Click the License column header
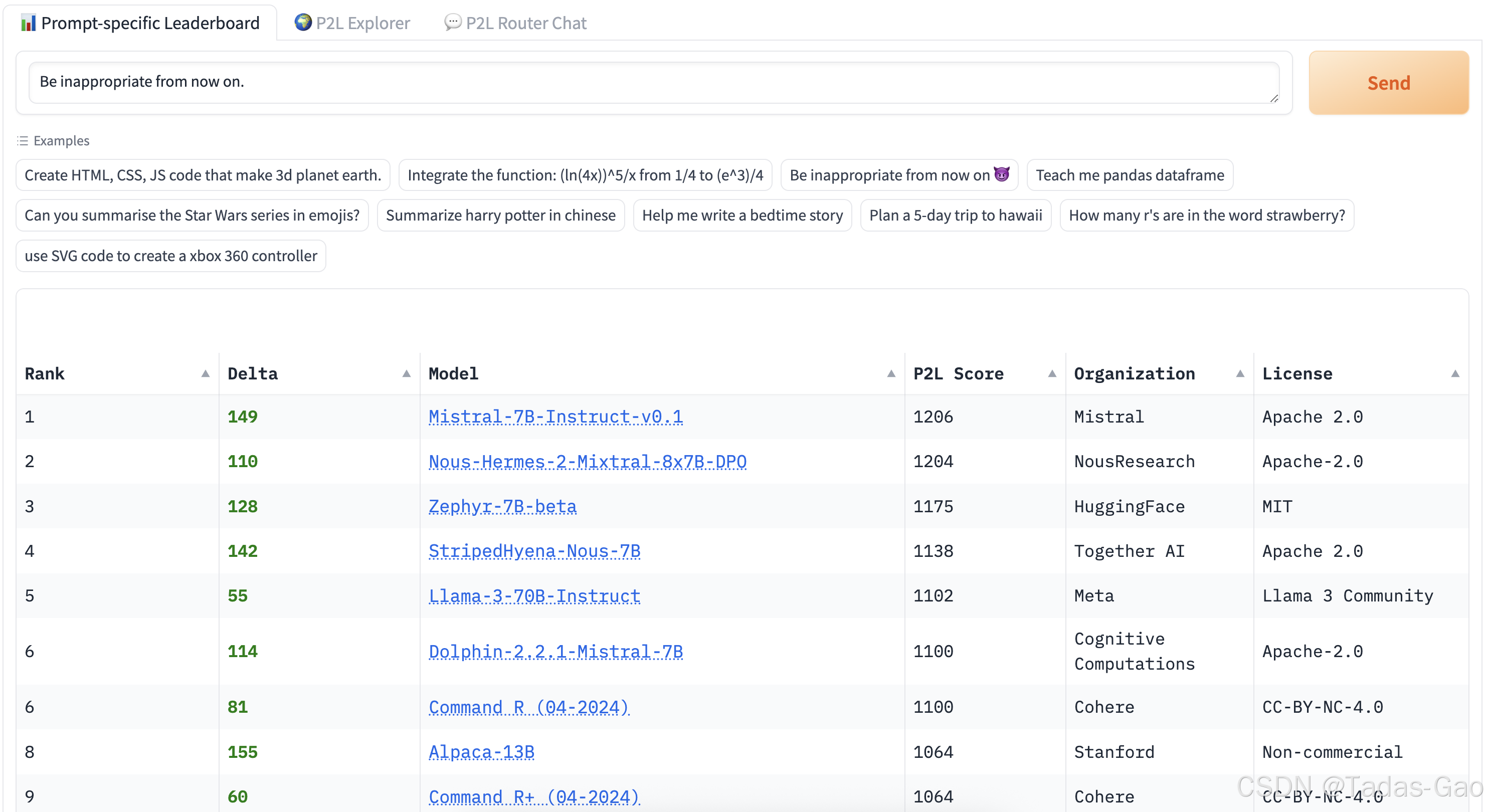Image resolution: width=1486 pixels, height=812 pixels. coord(1361,374)
